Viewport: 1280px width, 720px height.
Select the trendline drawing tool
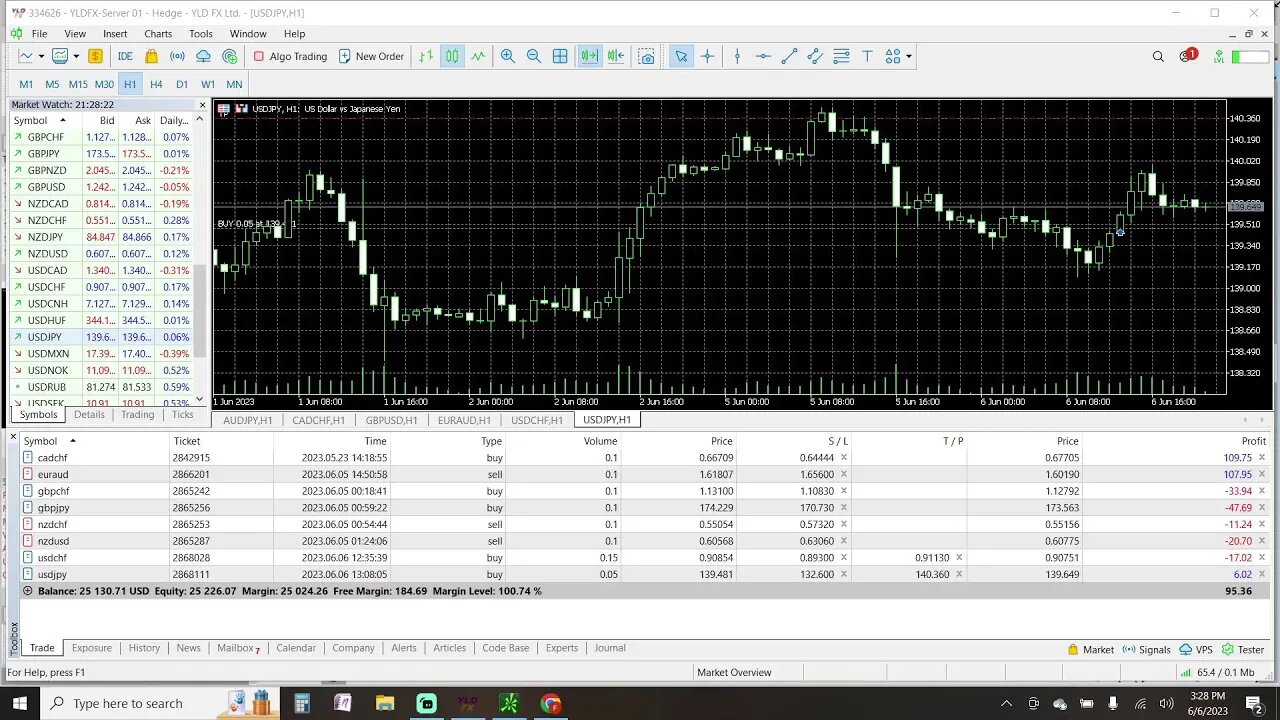point(789,56)
